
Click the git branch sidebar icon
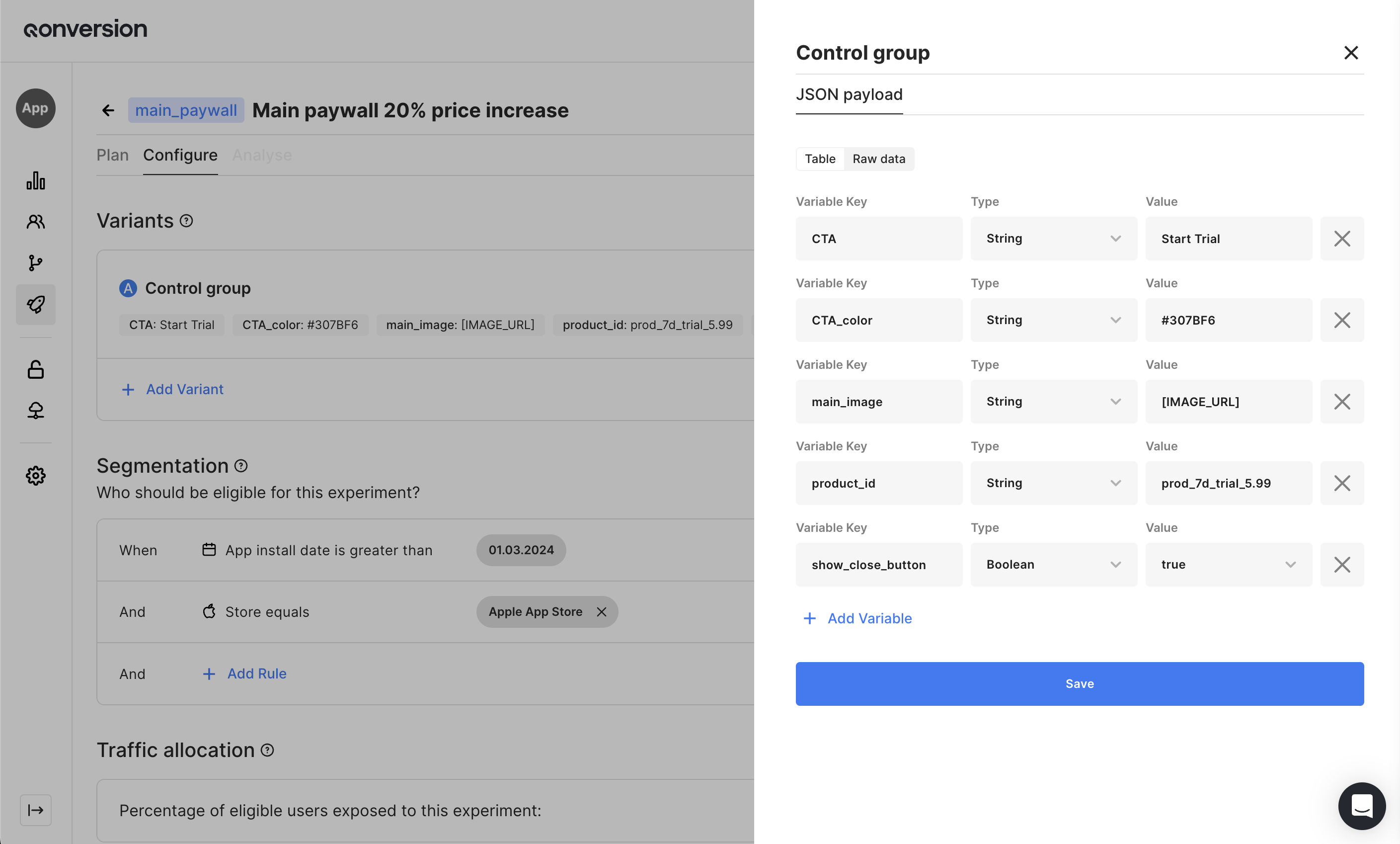(x=35, y=262)
